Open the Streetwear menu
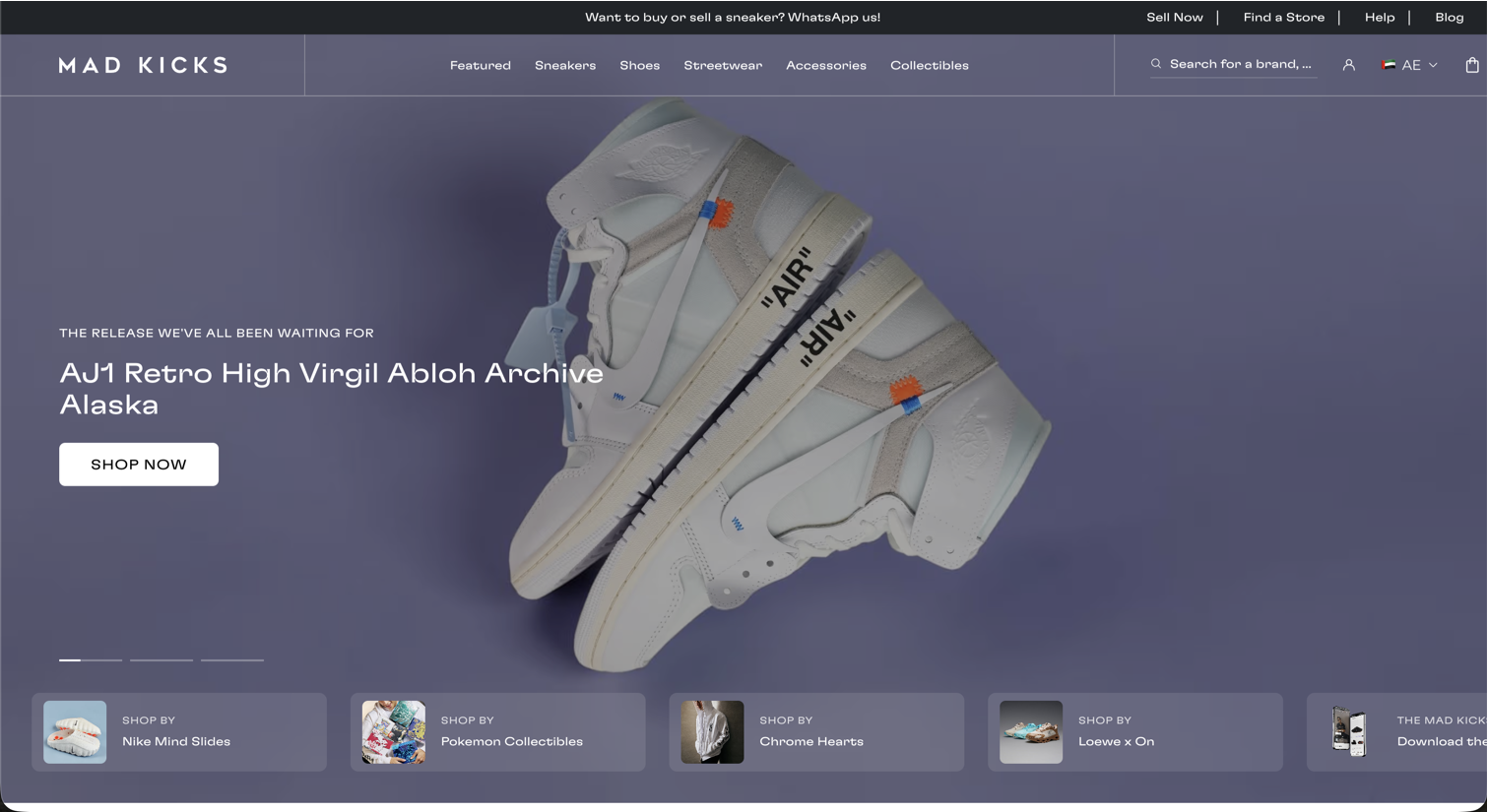The height and width of the screenshot is (812, 1488). [x=723, y=66]
